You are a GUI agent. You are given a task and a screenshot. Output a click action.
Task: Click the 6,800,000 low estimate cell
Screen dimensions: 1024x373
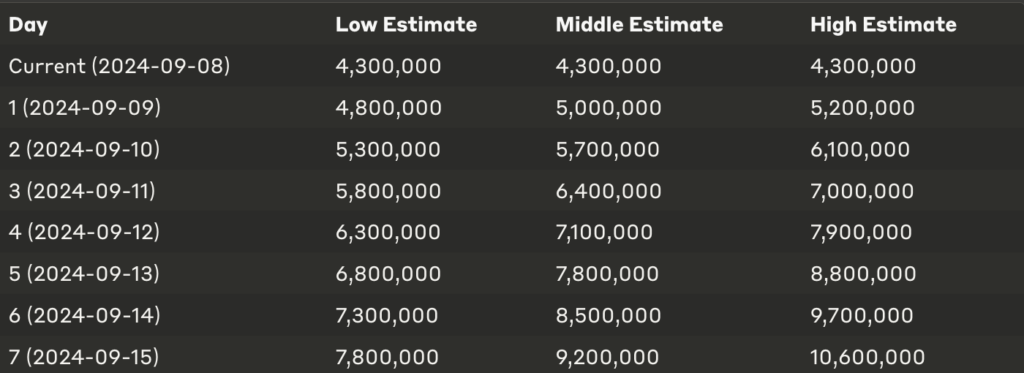pos(388,274)
